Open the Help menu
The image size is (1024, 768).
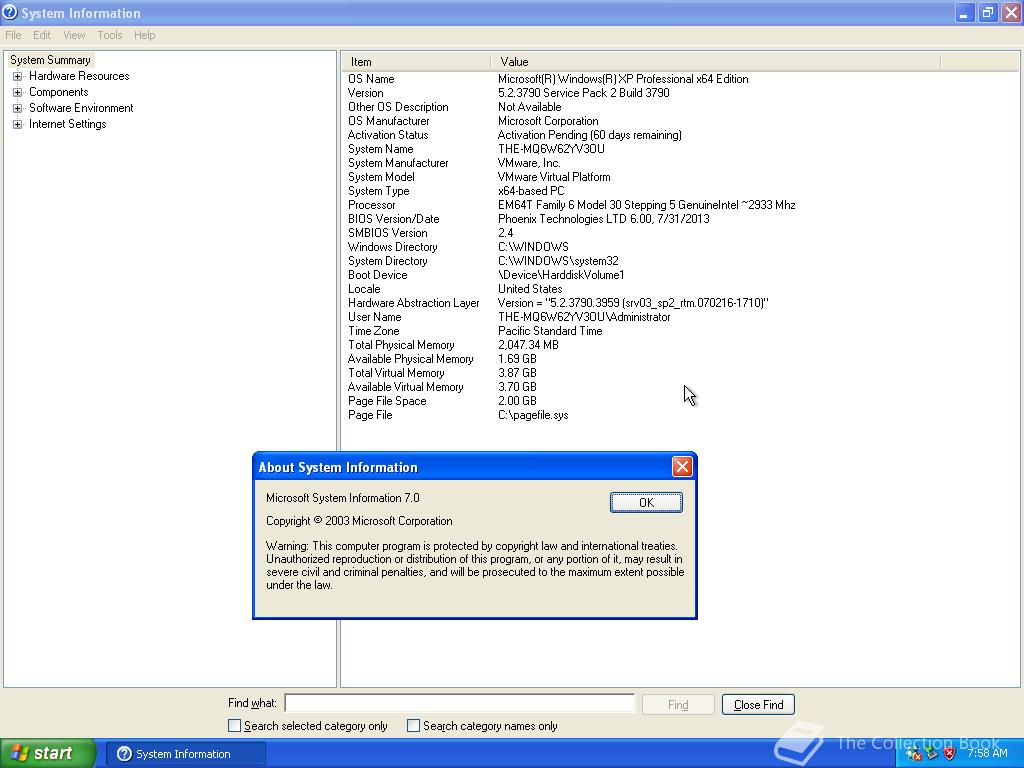point(144,35)
